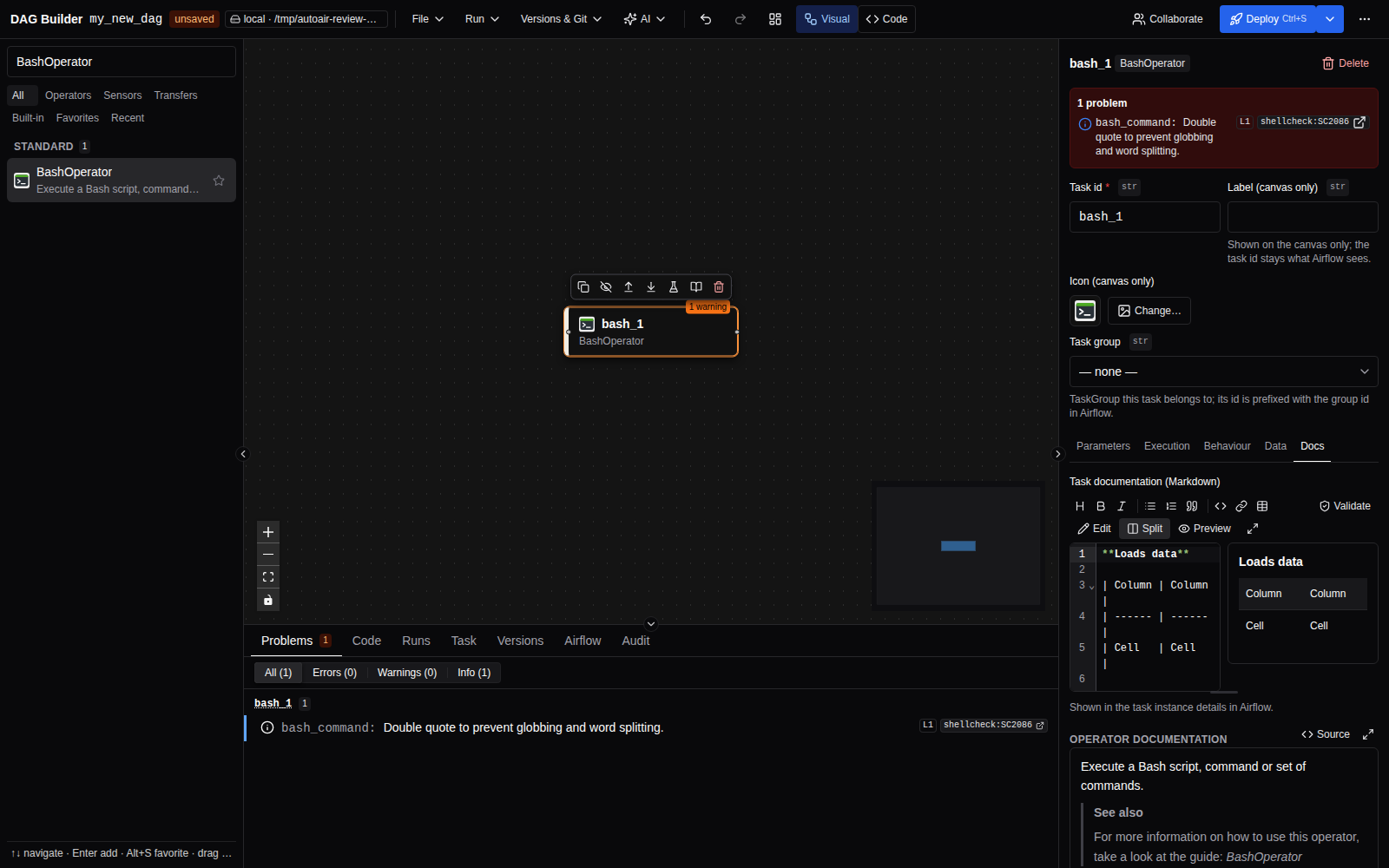The width and height of the screenshot is (1389, 868).
Task: Show only Sensors in operator list
Action: pyautogui.click(x=122, y=95)
